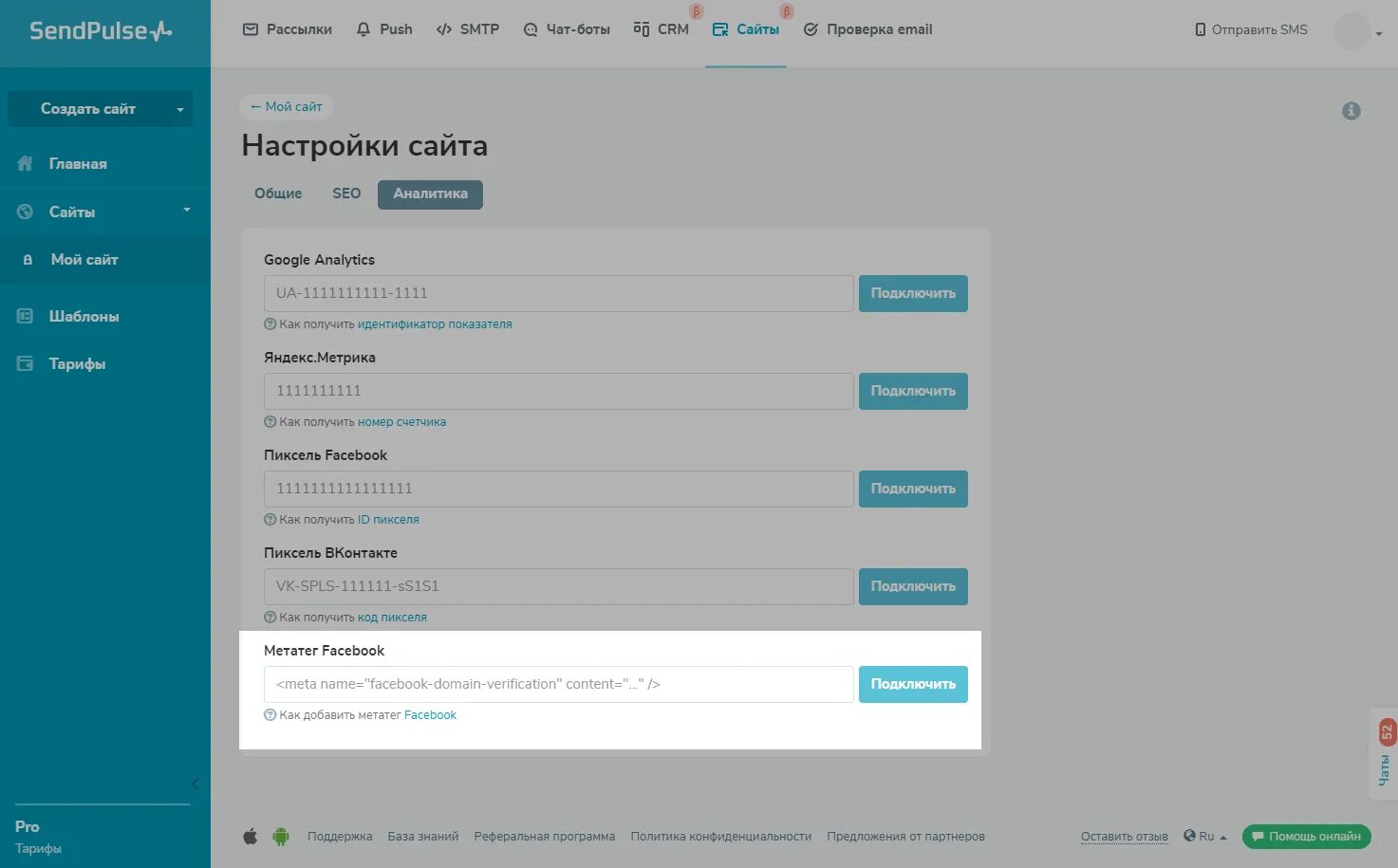Open the Facebook metatag help link
Viewport: 1398px width, 868px height.
pos(430,715)
